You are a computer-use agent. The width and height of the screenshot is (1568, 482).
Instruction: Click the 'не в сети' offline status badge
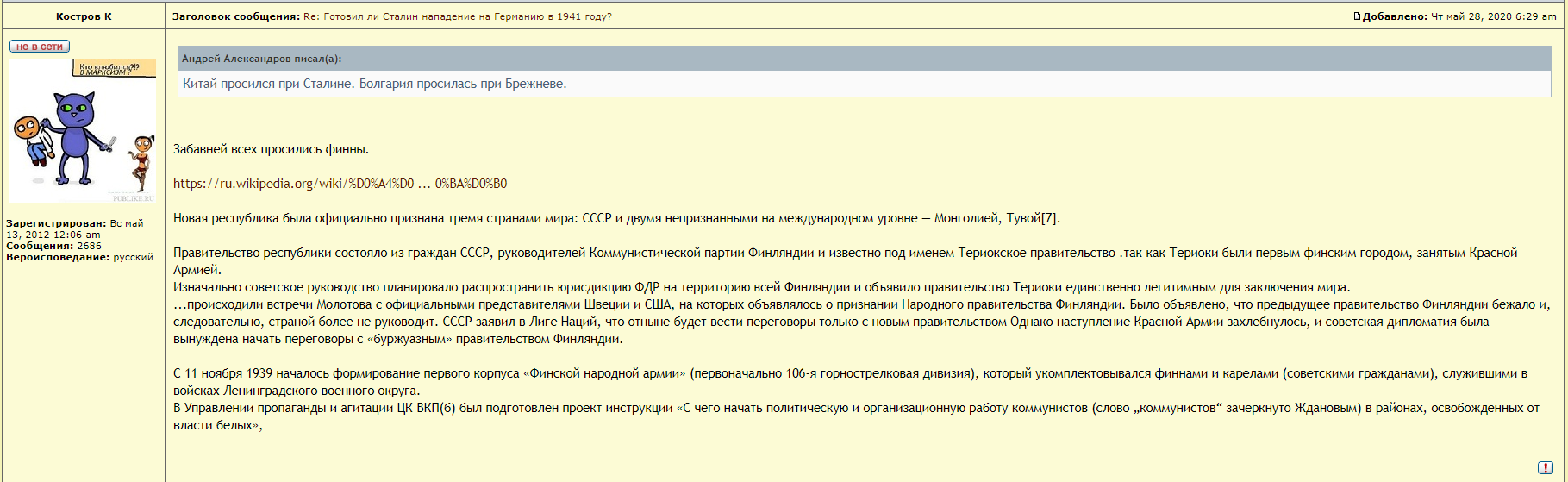tap(40, 47)
